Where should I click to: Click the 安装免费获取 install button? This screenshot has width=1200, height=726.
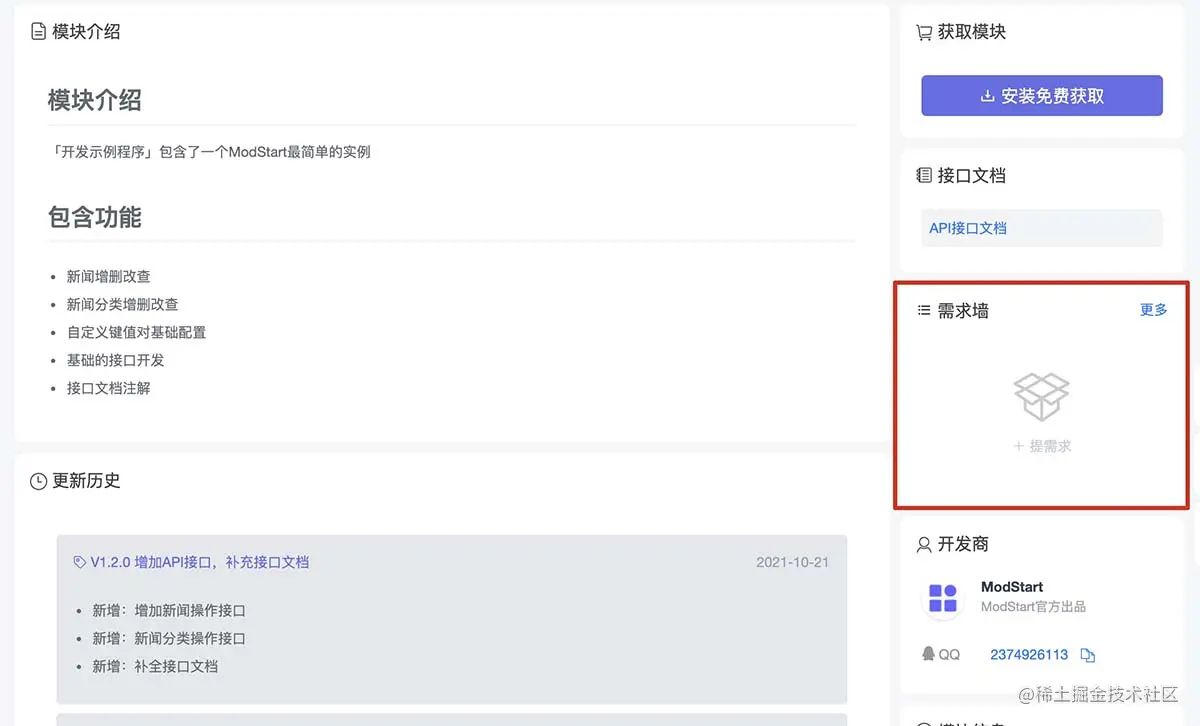(1042, 96)
